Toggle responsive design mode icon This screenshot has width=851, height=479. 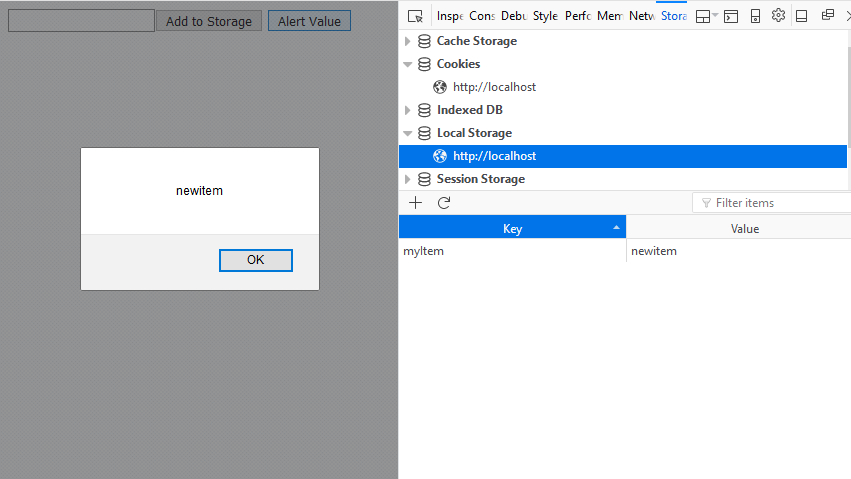point(755,16)
